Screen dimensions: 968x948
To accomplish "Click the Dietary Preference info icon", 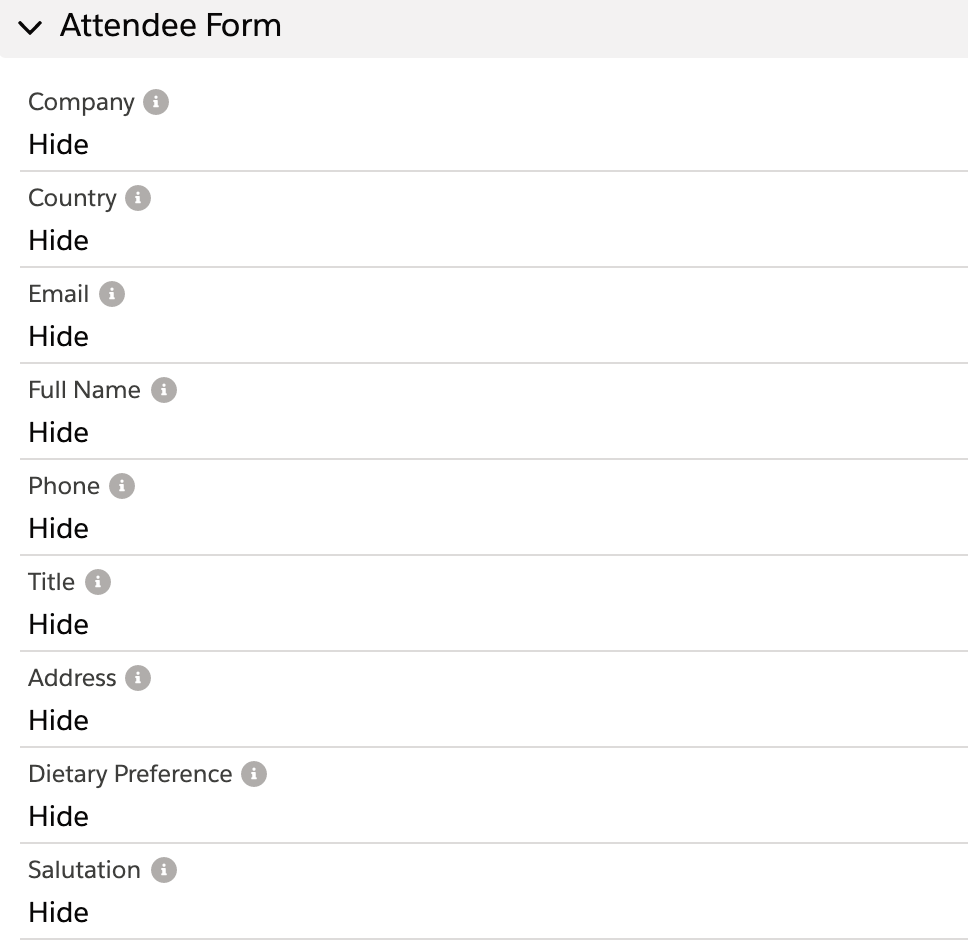I will [x=254, y=774].
